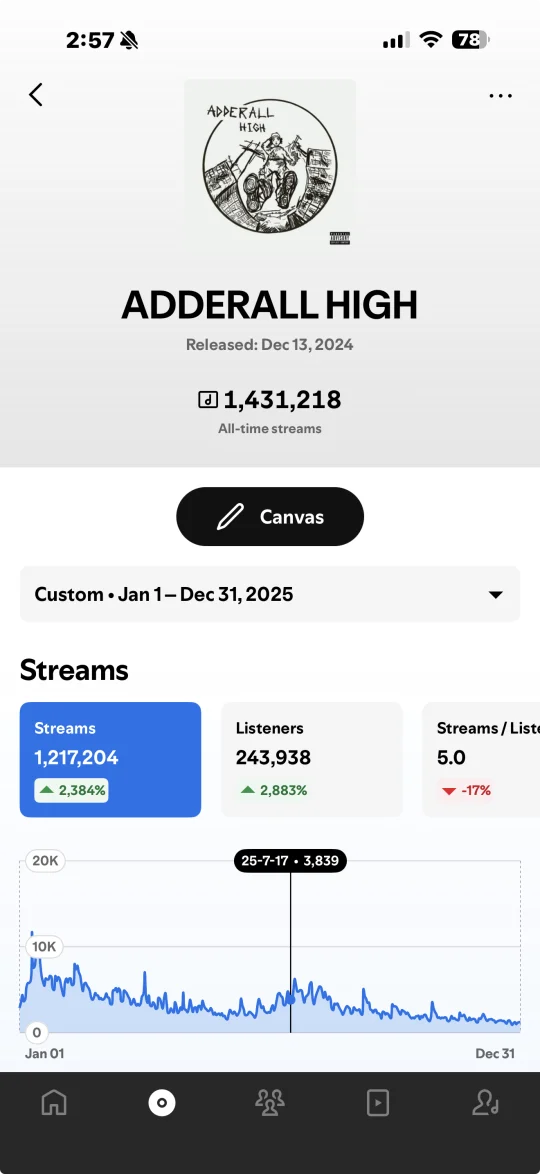Open the Audience people icon tab
Image resolution: width=540 pixels, height=1174 pixels.
270,1102
